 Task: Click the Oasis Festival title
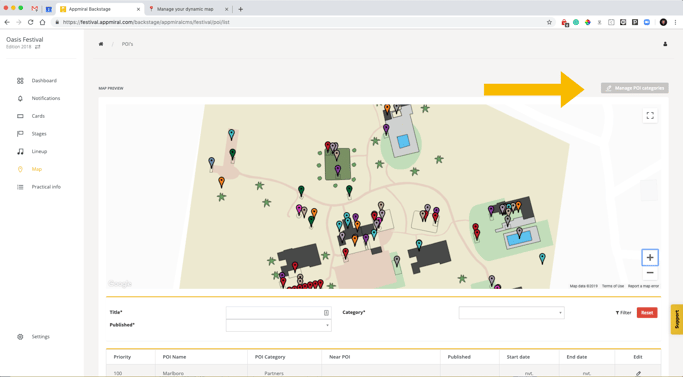pos(24,39)
